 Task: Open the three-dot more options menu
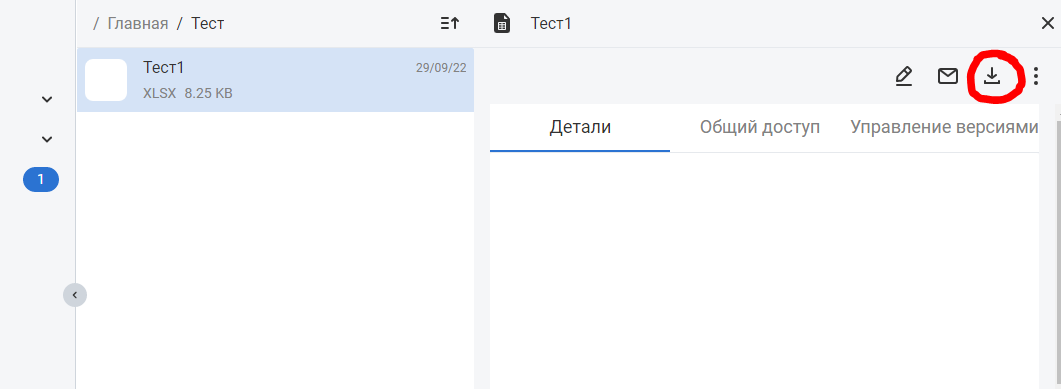(x=1036, y=76)
